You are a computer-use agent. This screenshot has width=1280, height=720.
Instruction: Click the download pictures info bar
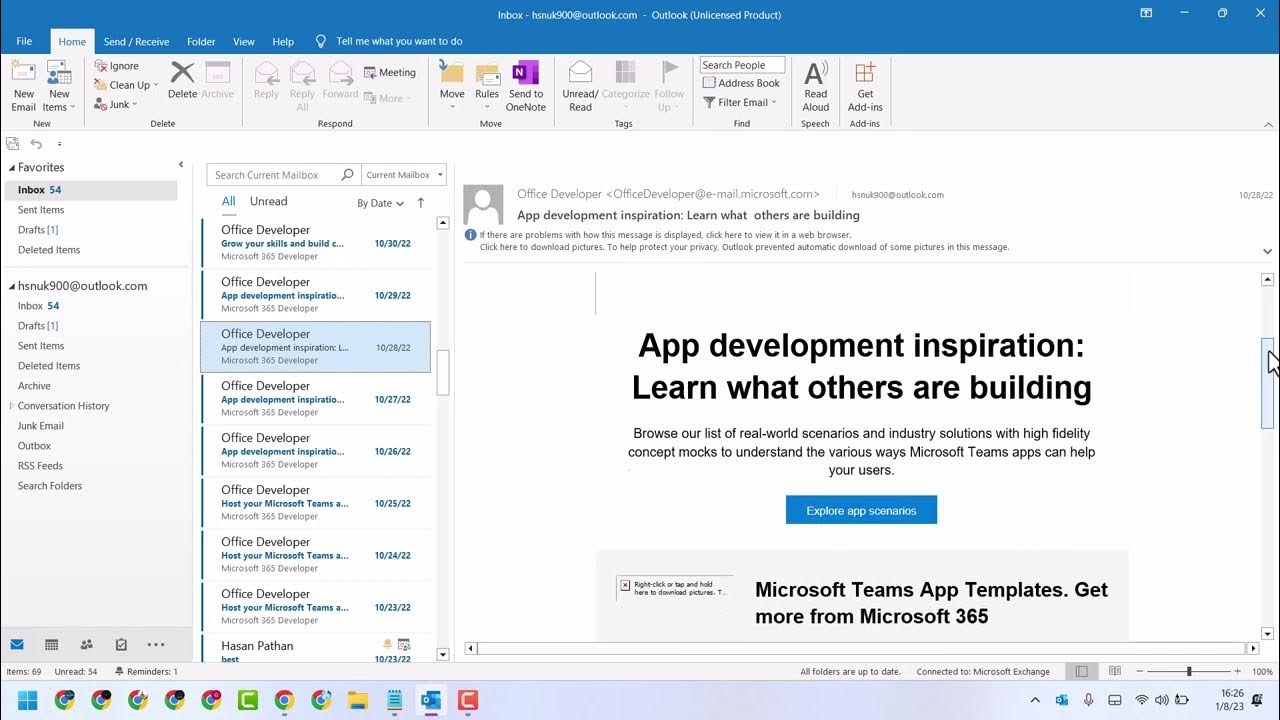point(744,247)
